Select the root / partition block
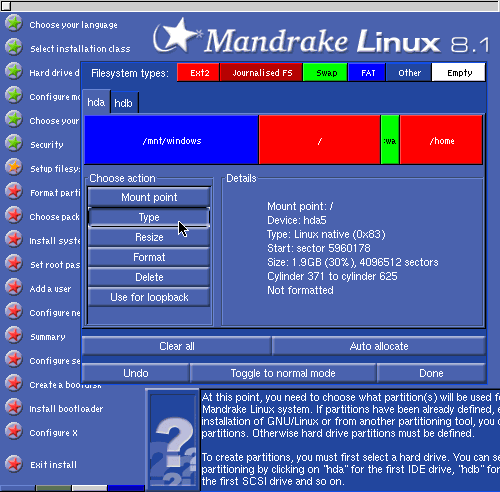 click(319, 140)
